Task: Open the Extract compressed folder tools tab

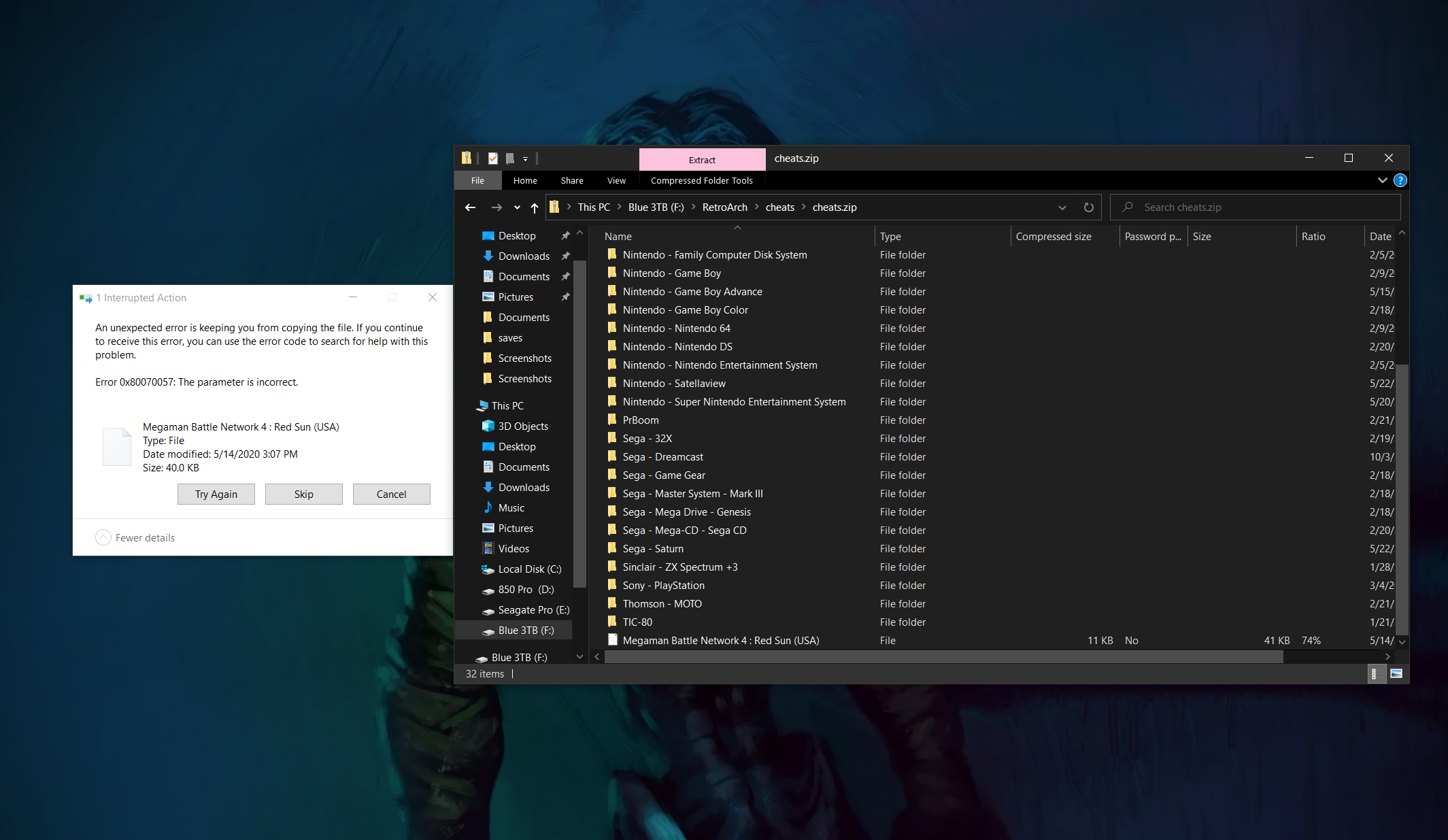Action: (x=702, y=160)
